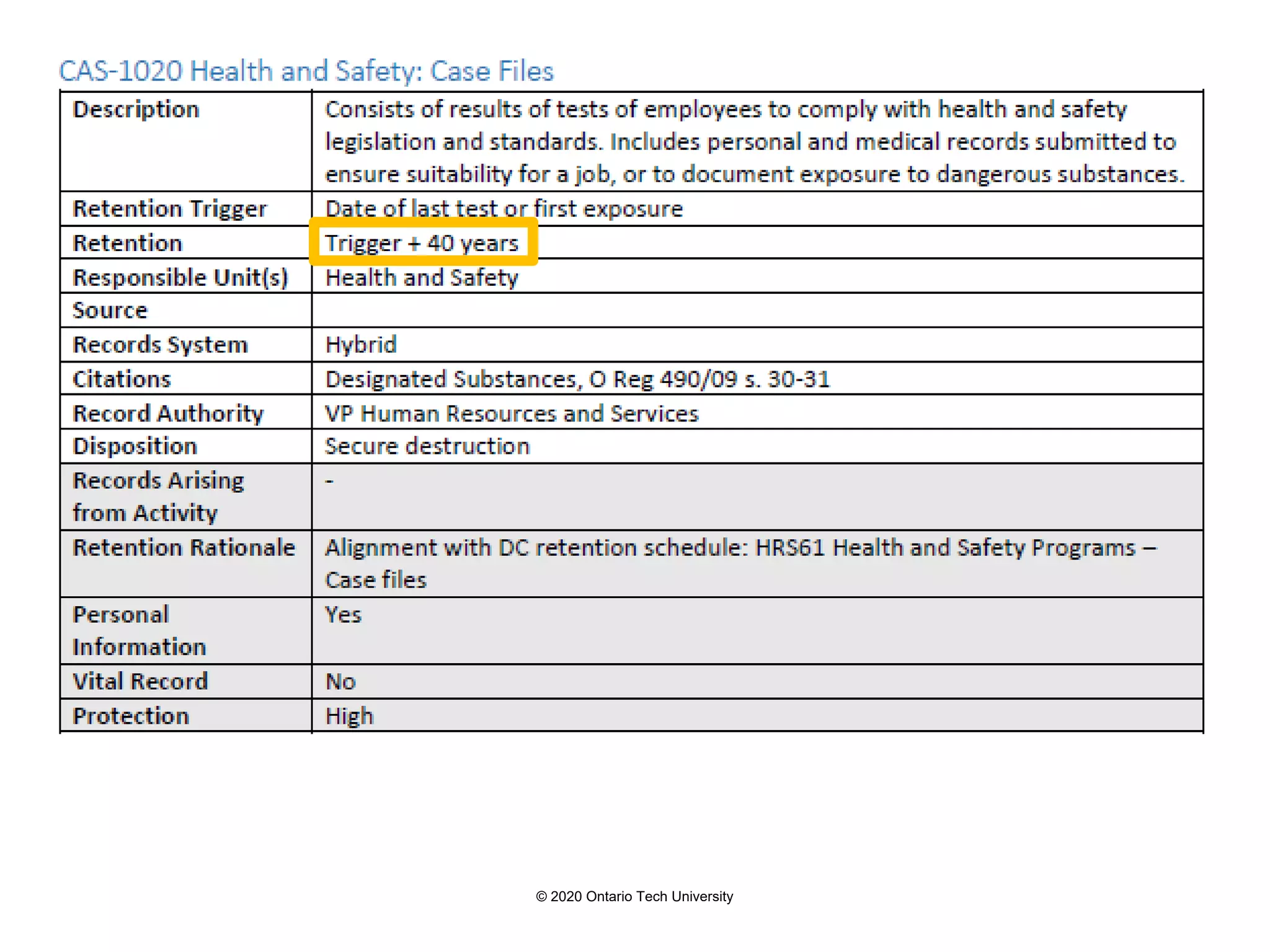Click the Ontario Tech University copyright footer
1270x952 pixels.
coord(634,896)
